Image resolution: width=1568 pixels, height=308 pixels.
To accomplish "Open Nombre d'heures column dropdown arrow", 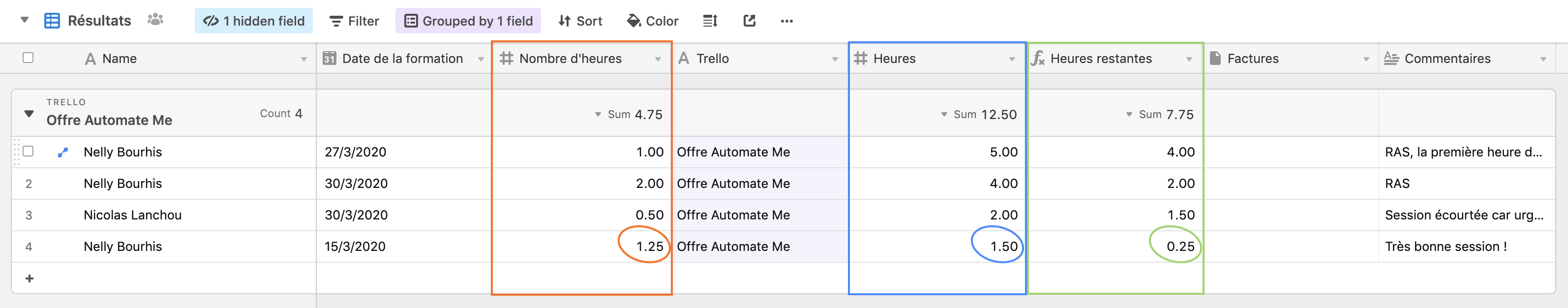I will [x=658, y=59].
